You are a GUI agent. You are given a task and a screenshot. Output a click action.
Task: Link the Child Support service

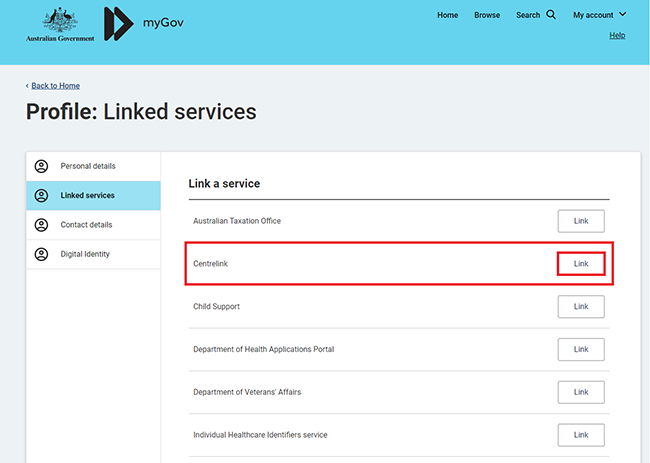[x=580, y=306]
